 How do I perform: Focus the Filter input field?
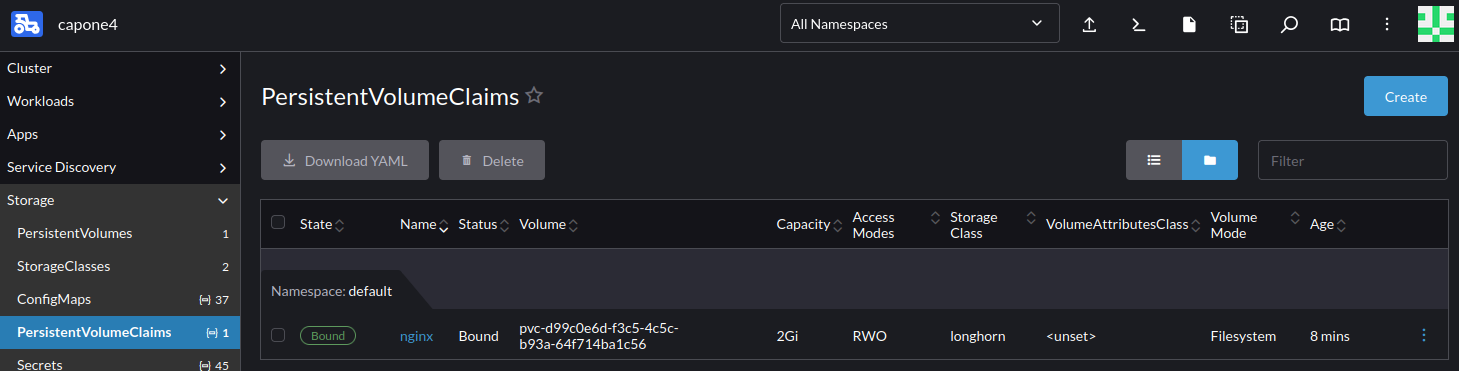[1352, 160]
